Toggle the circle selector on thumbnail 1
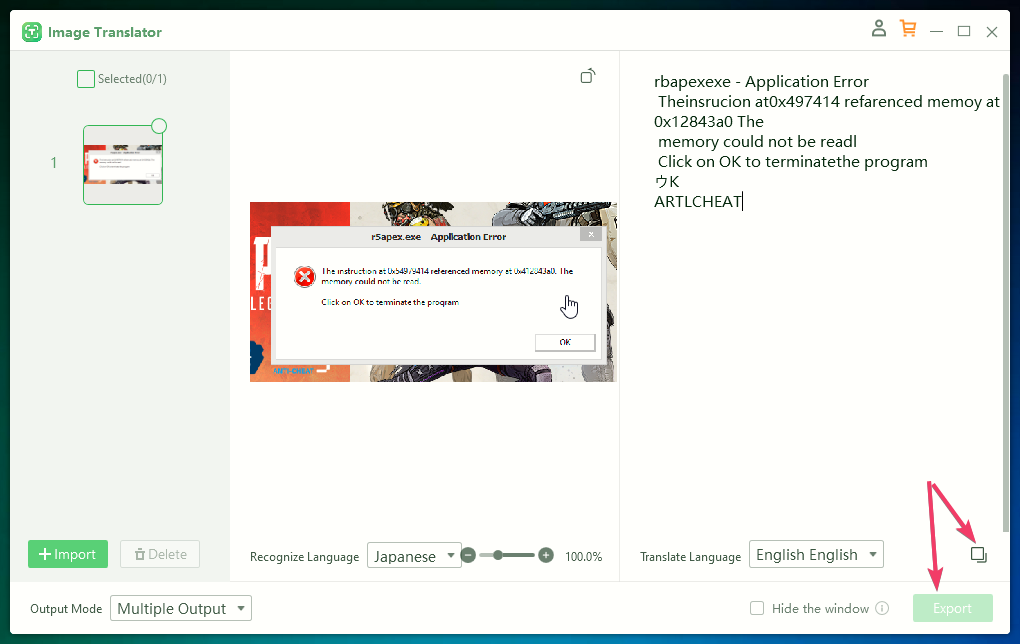 coord(159,126)
